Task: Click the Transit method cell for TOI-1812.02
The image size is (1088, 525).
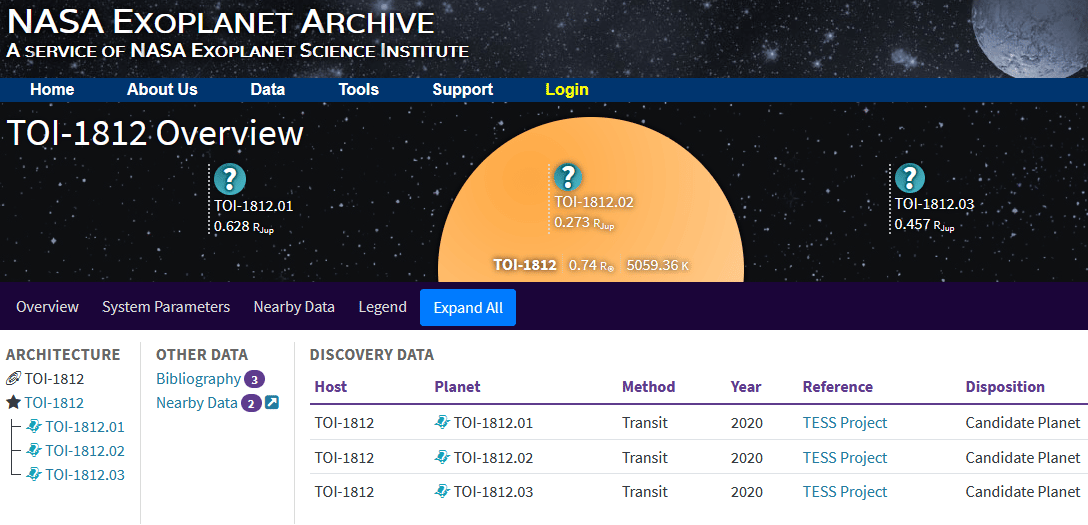Action: [645, 457]
